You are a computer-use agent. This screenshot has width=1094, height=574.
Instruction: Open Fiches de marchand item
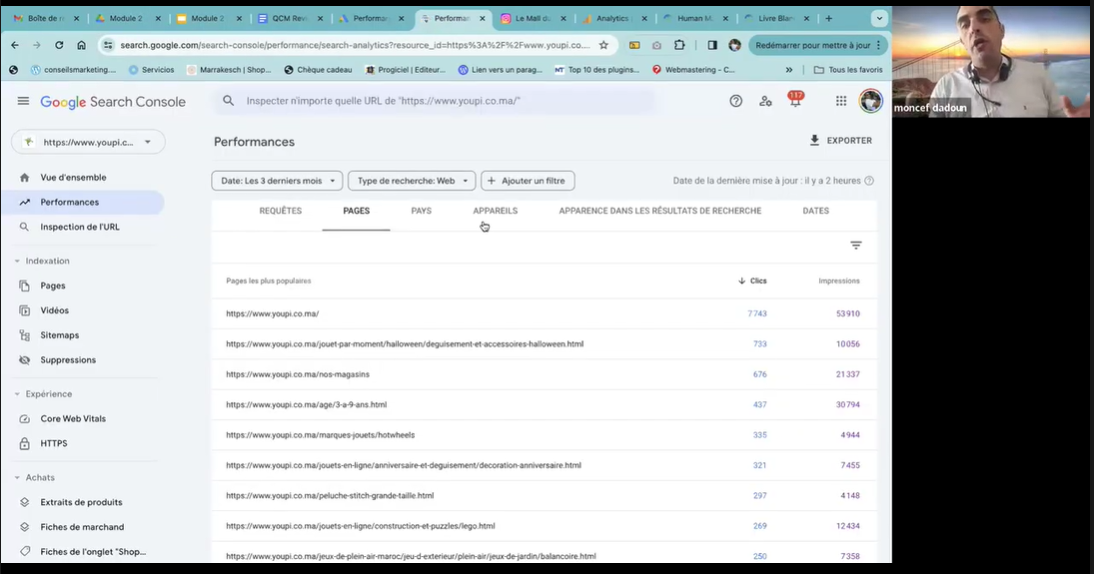82,527
